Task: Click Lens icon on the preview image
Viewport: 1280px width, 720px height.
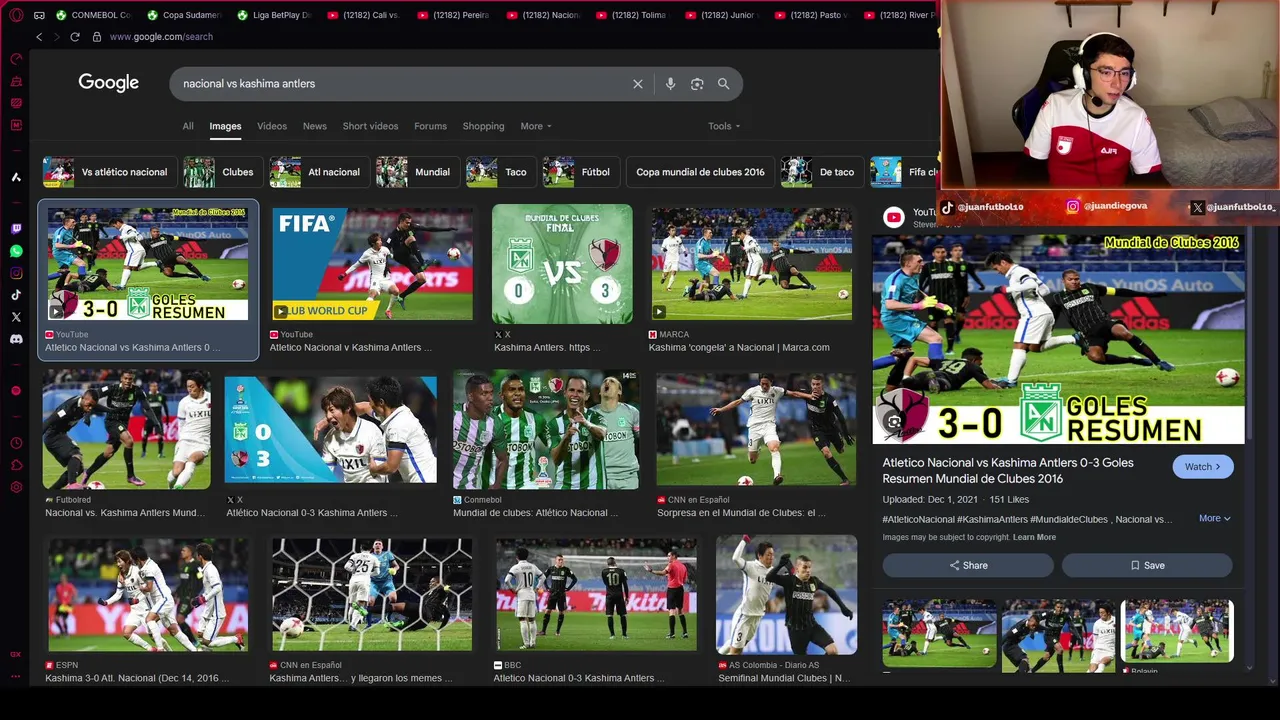Action: 894,422
